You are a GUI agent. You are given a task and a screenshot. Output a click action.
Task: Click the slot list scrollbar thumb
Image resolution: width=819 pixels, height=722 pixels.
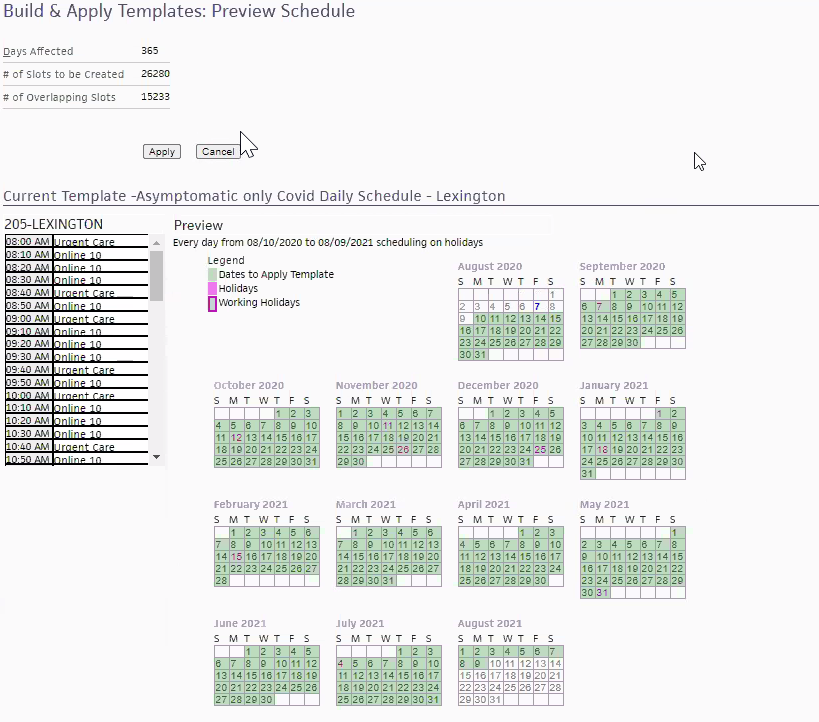click(156, 275)
